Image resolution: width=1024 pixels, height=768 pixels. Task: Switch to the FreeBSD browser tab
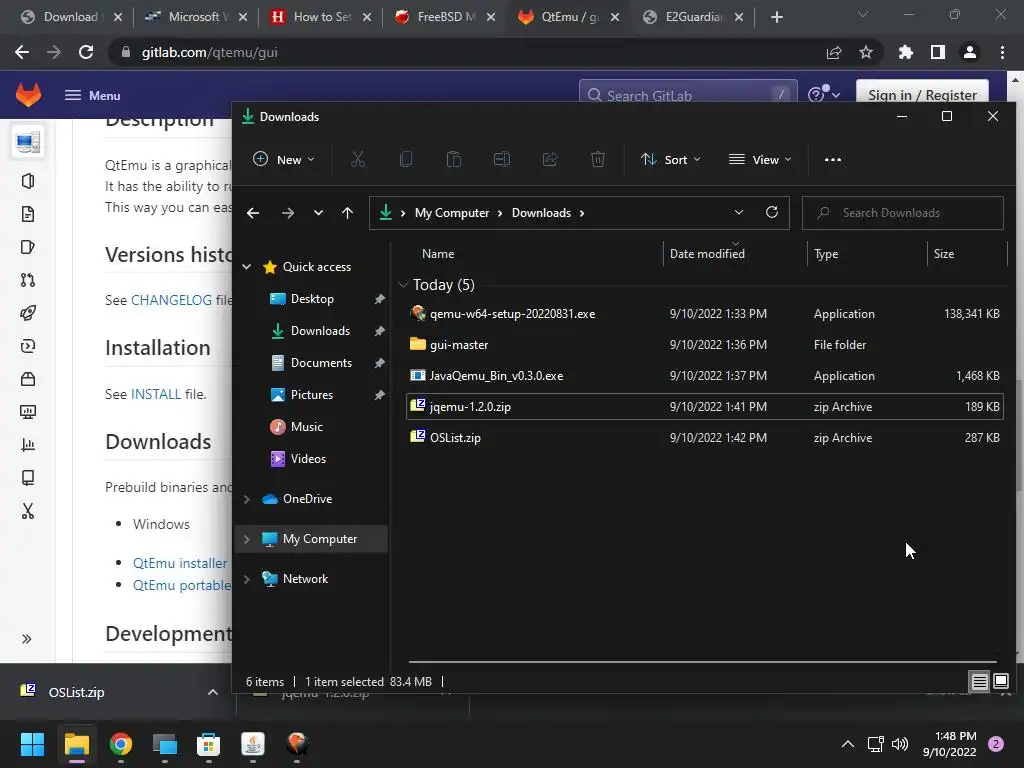(445, 17)
